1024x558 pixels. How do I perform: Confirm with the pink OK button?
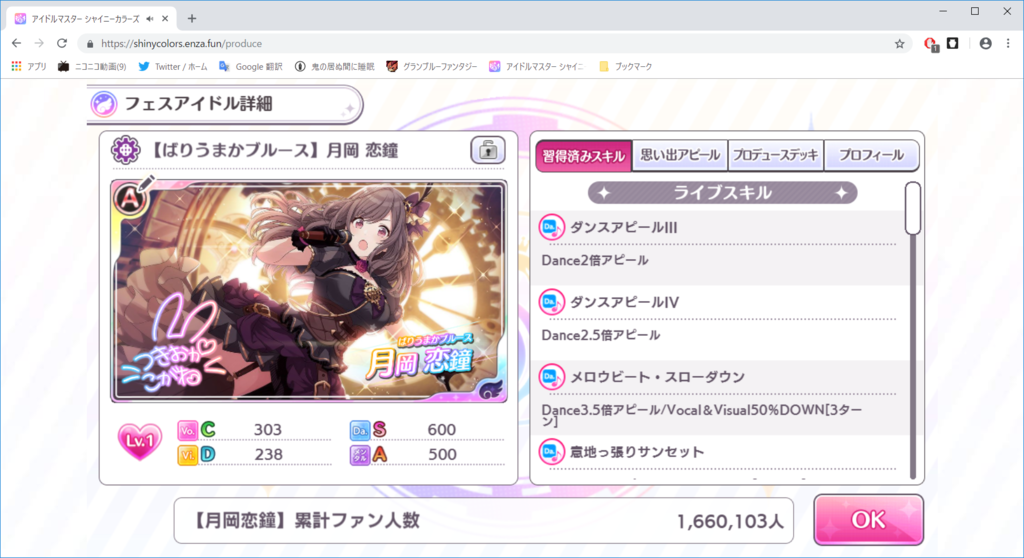pyautogui.click(x=869, y=520)
